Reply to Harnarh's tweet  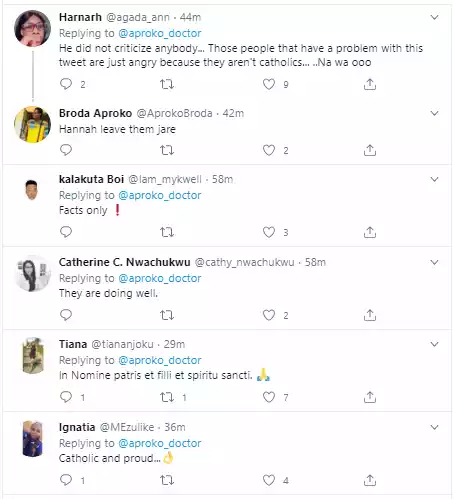66,84
